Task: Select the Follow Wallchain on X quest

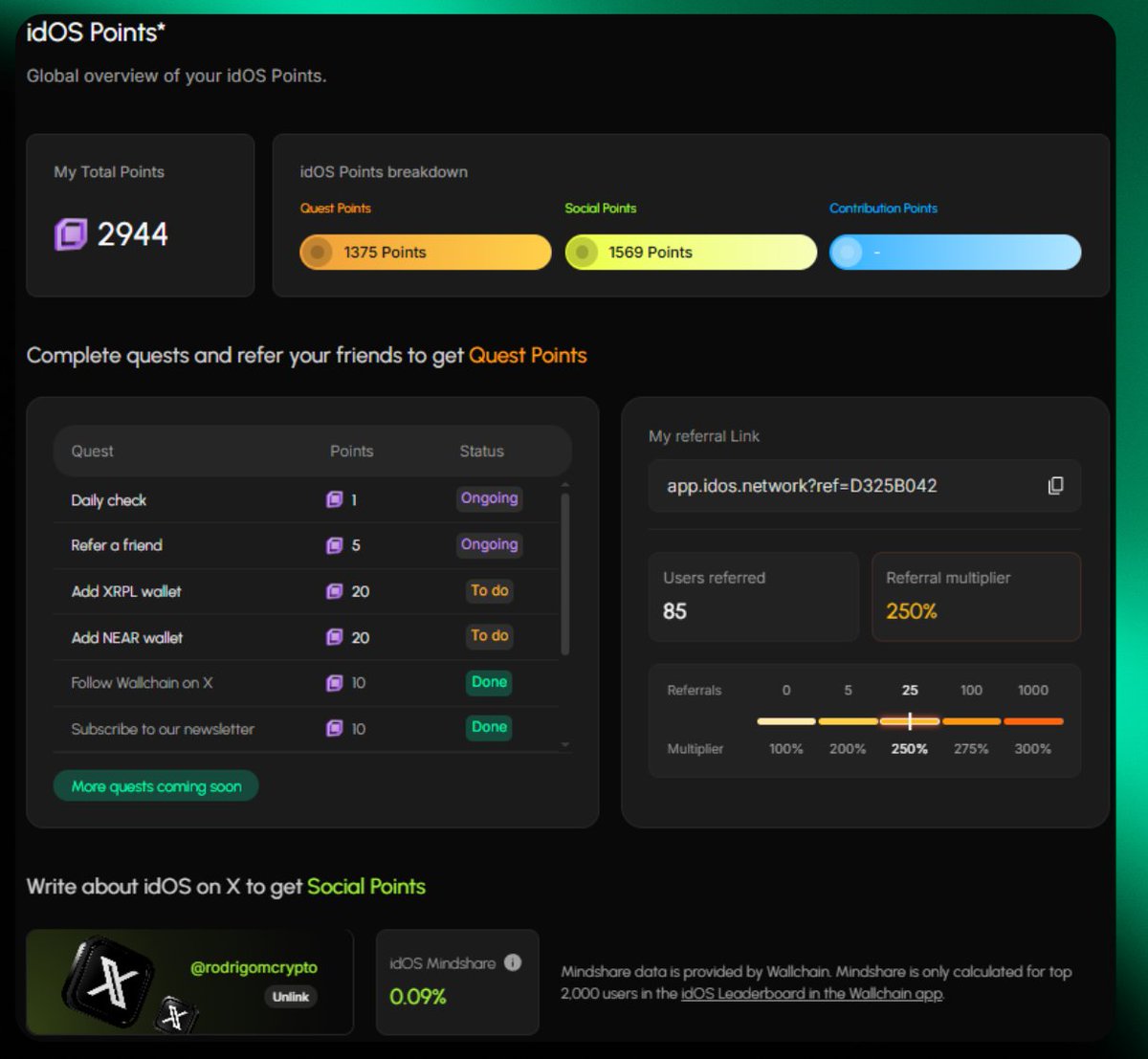Action: click(142, 683)
